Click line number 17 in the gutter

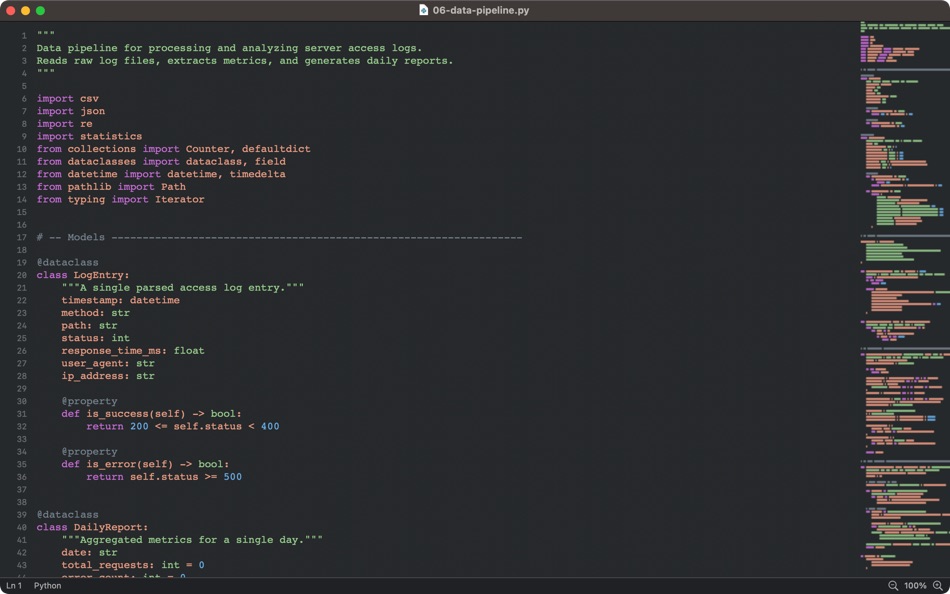coord(22,238)
